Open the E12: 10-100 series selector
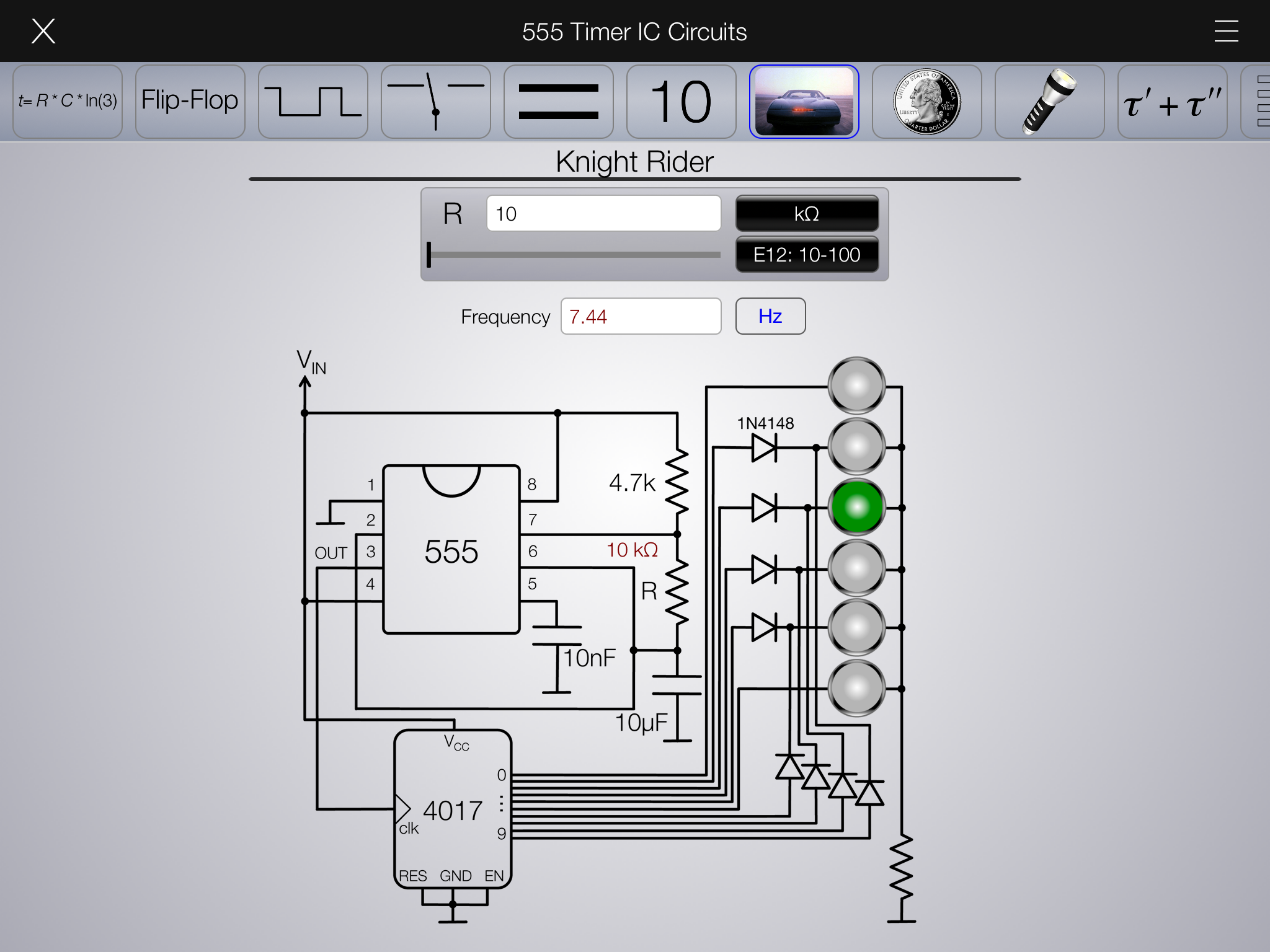The height and width of the screenshot is (952, 1270). tap(807, 255)
